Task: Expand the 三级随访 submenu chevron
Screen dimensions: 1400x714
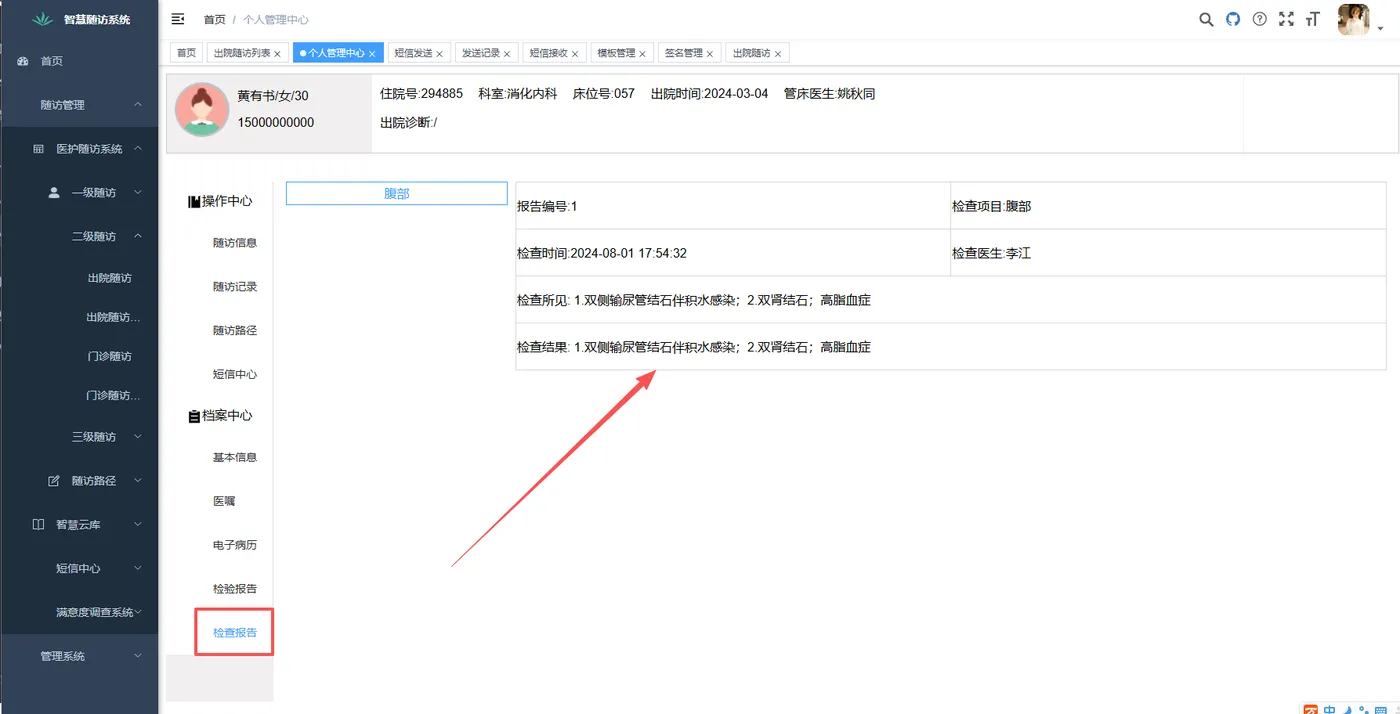Action: [137, 437]
